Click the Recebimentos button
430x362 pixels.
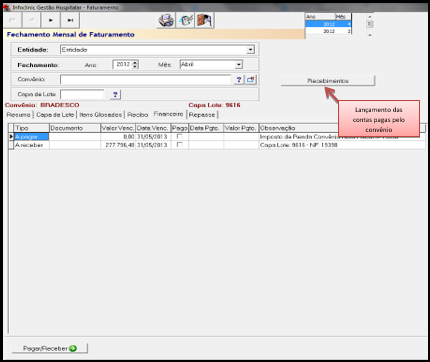pyautogui.click(x=328, y=81)
